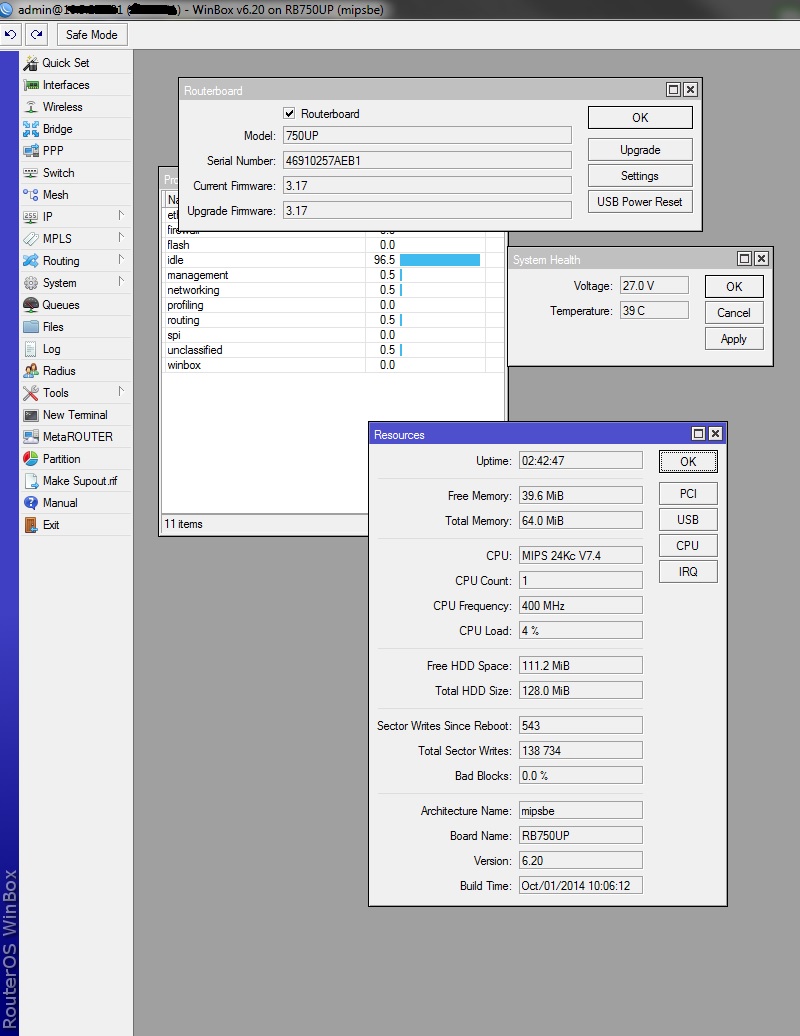The height and width of the screenshot is (1036, 800).
Task: Open Quick Set icon in sidebar
Action: 31,63
